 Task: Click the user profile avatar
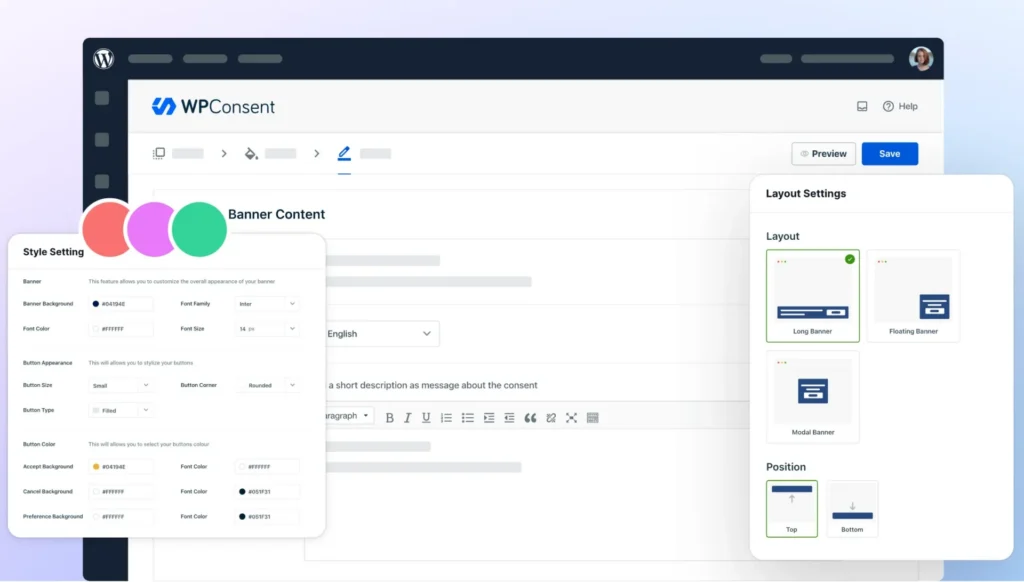click(920, 59)
